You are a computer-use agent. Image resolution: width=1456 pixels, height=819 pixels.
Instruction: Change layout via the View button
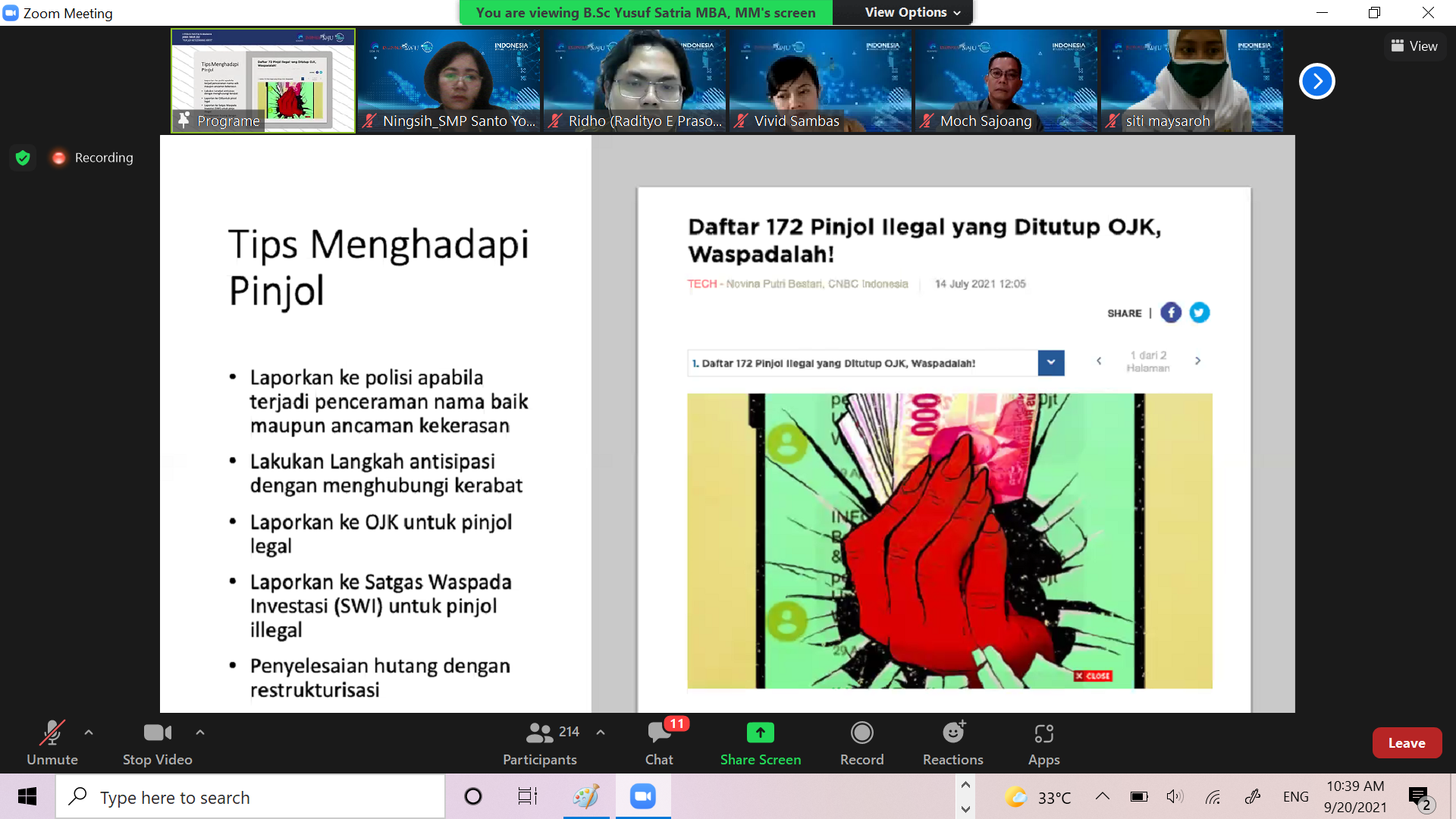tap(1414, 46)
